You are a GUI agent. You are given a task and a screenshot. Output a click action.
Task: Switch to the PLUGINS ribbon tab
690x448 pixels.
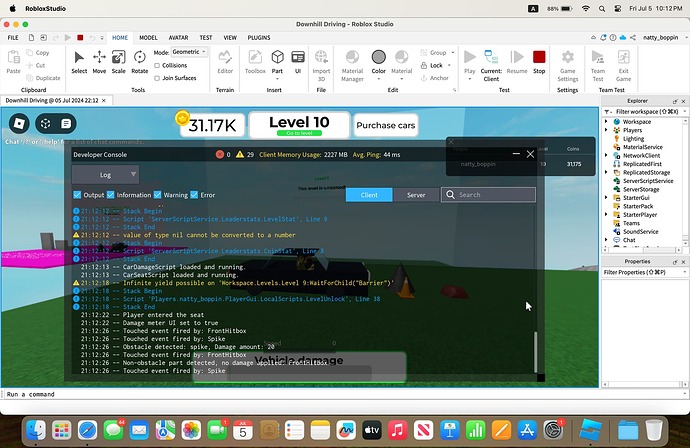[x=259, y=38]
